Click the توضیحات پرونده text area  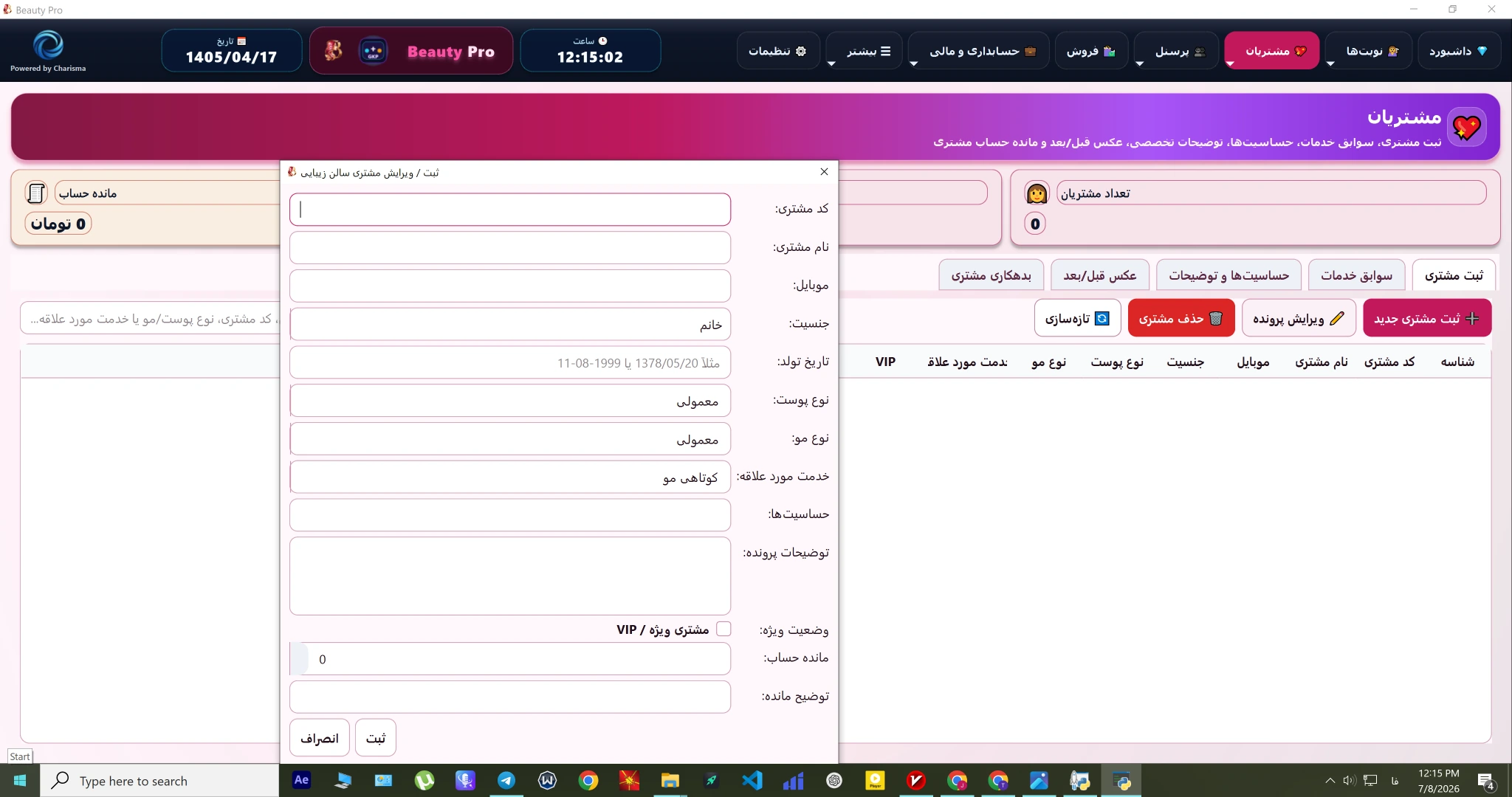(510, 576)
